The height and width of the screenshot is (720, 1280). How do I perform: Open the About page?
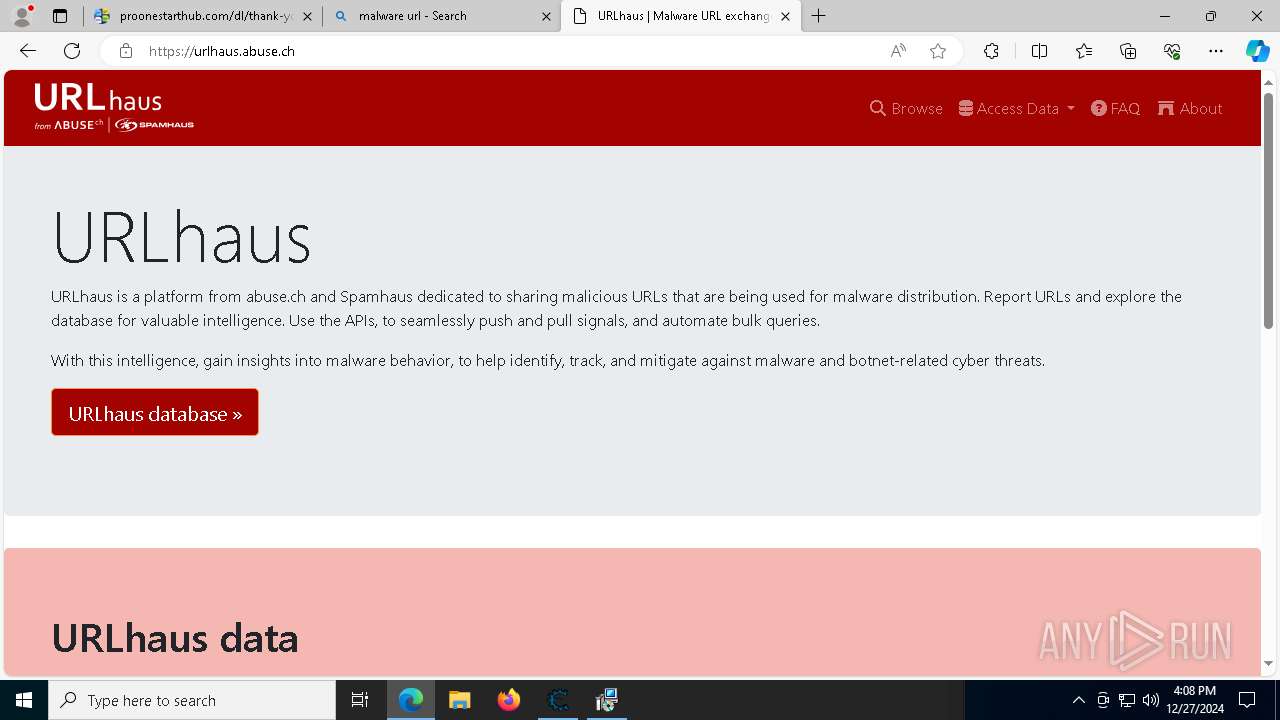(1190, 108)
